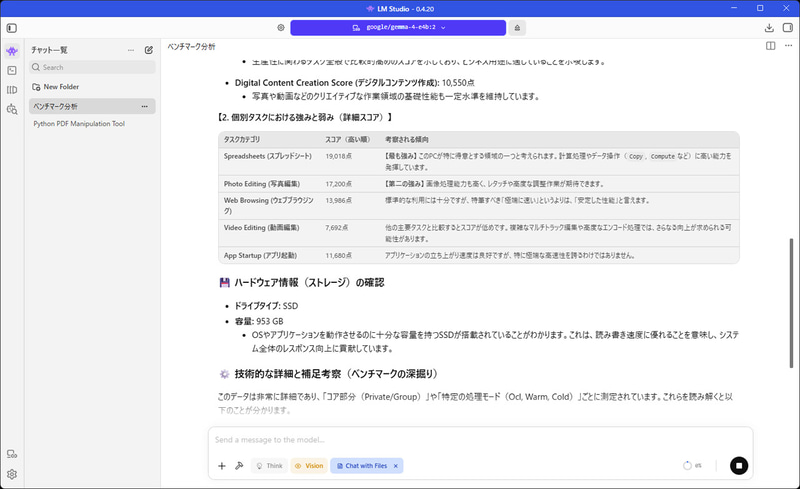Viewport: 800px width, 489px height.
Task: Open the google/gemma-4-e4b model selector
Action: pyautogui.click(x=398, y=28)
